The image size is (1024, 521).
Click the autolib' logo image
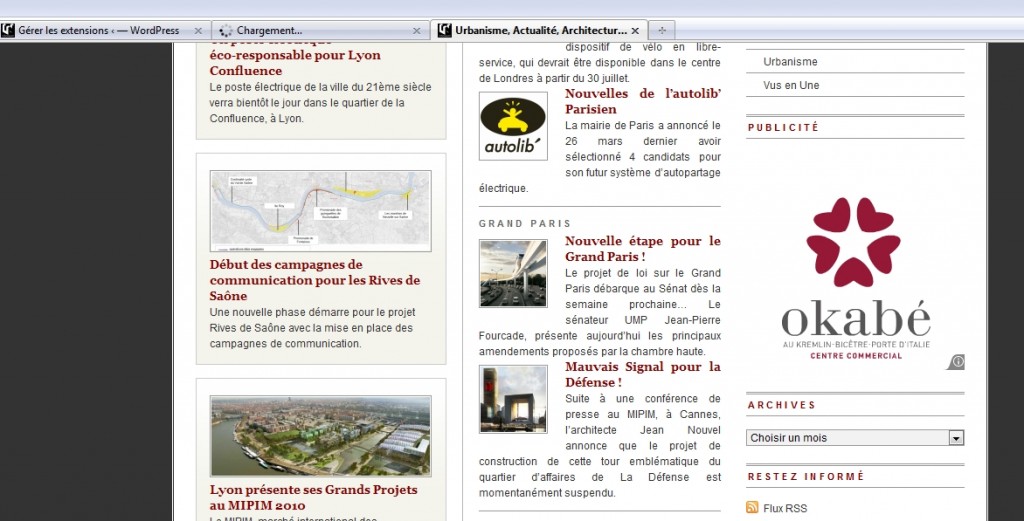pos(513,126)
